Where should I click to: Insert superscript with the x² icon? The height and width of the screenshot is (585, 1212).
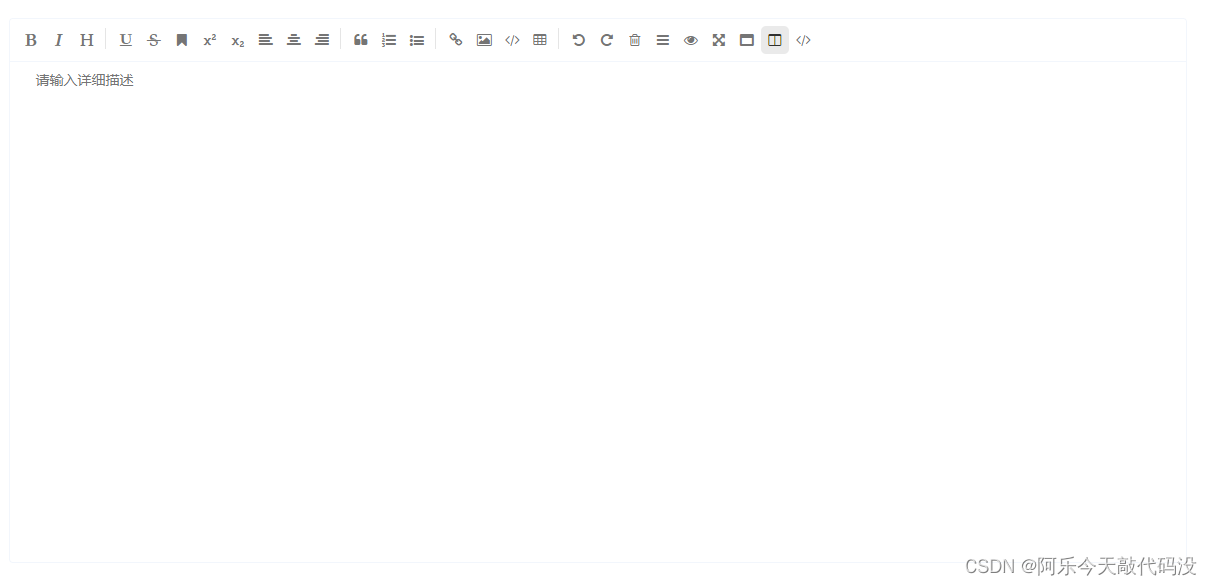tap(210, 40)
